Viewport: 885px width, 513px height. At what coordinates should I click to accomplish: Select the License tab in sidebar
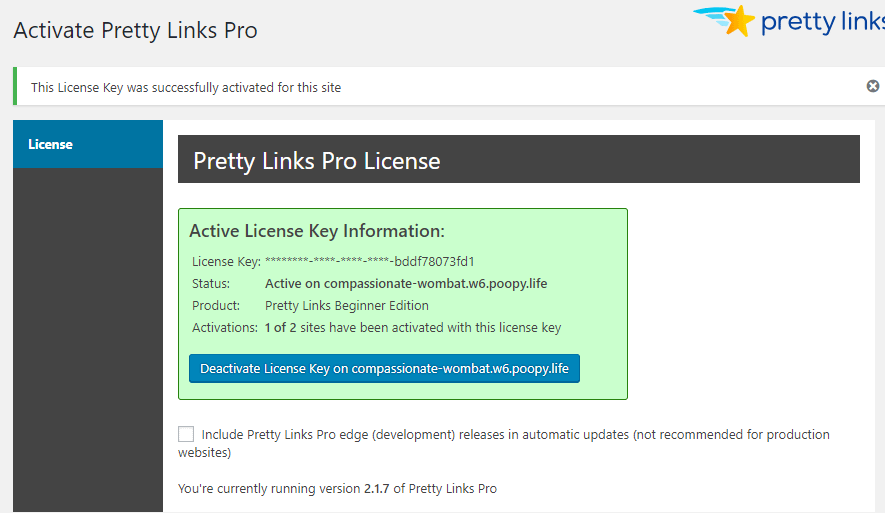click(x=88, y=144)
